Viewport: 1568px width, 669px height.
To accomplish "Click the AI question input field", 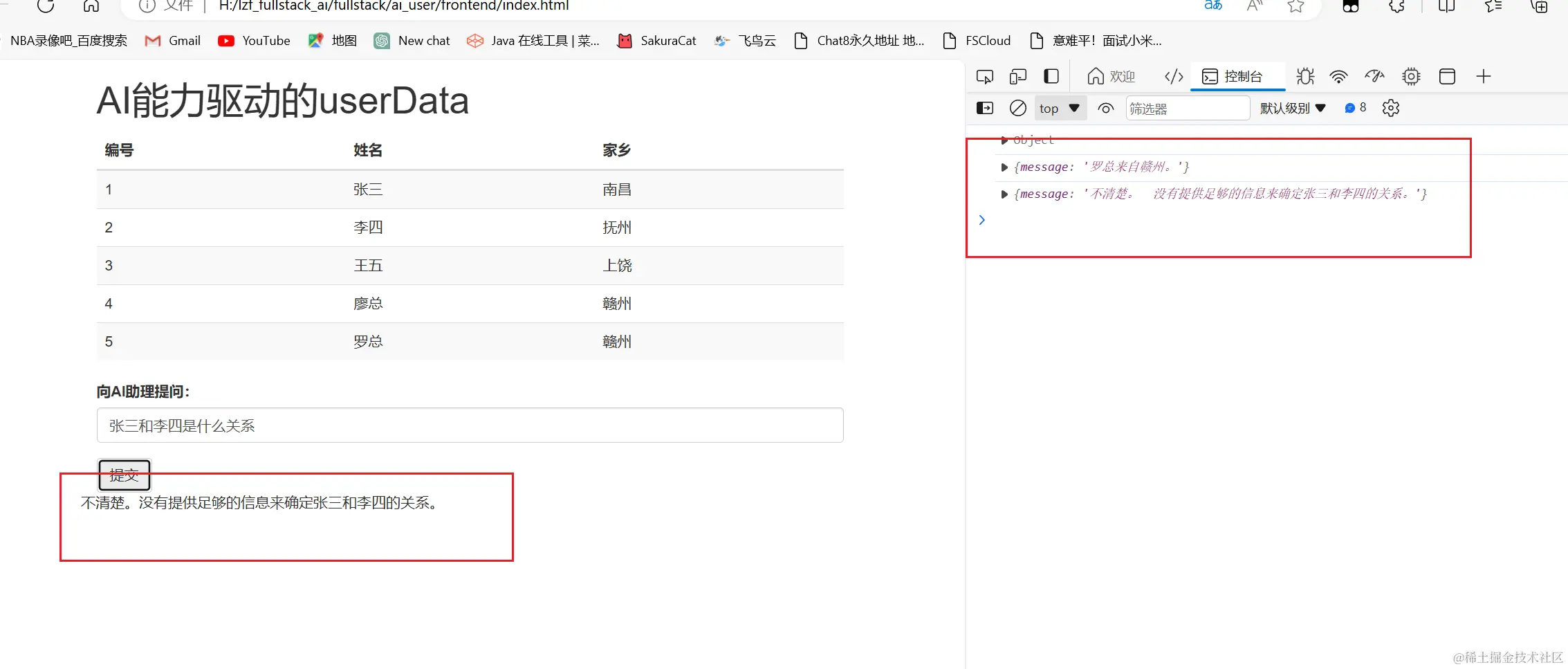I will pos(470,425).
